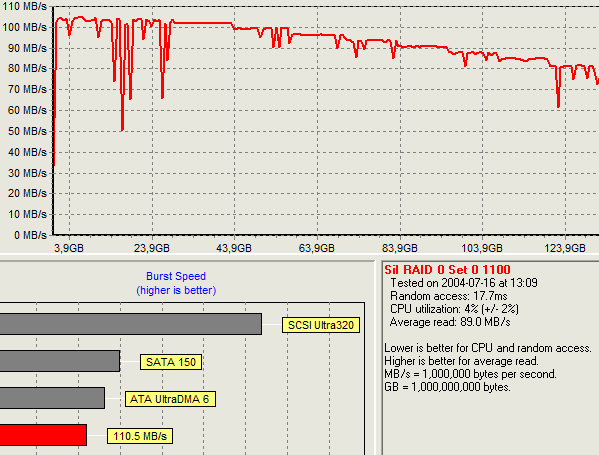Click the Sil RAID 0 Set 0 1100 title
This screenshot has width=599, height=455.
point(447,270)
